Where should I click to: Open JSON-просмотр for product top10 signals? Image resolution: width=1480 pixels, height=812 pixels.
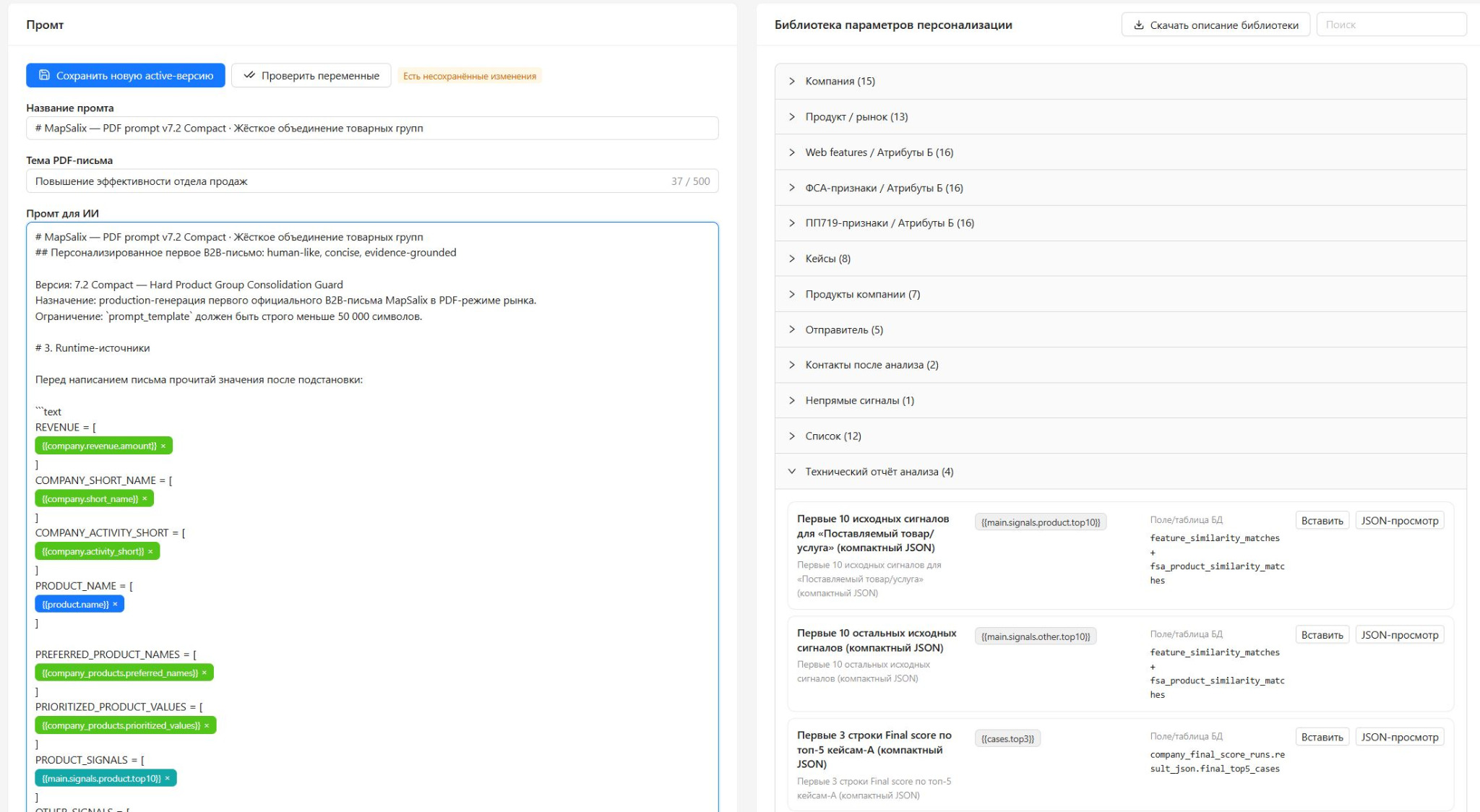1399,520
